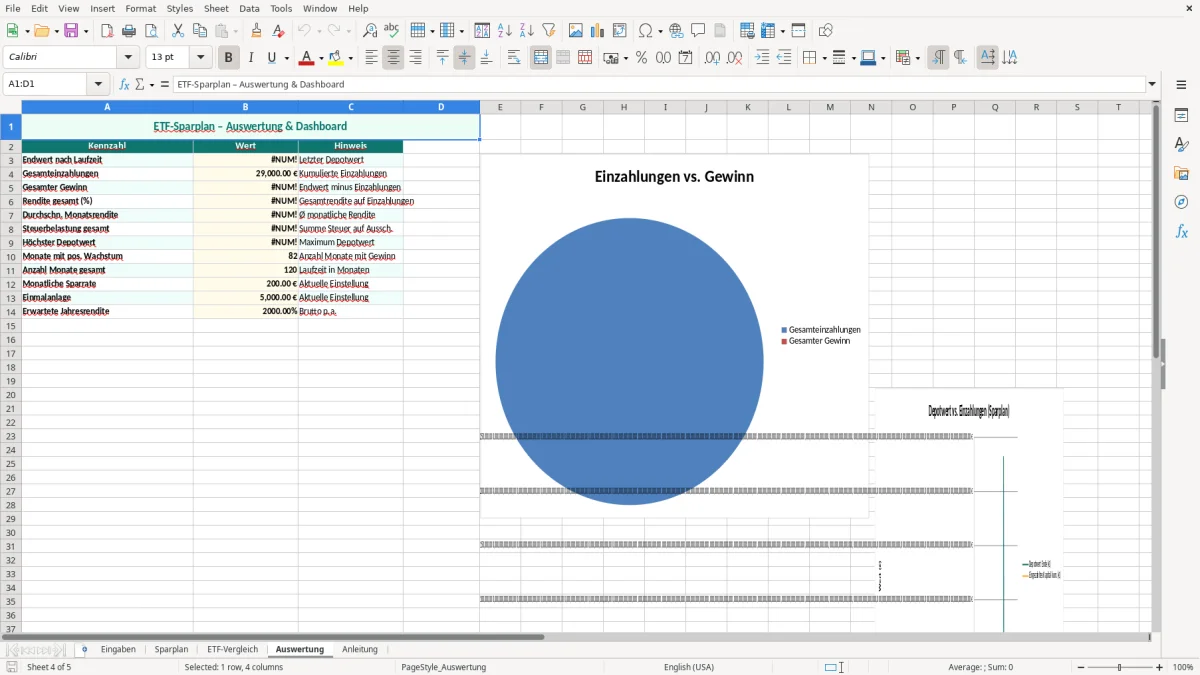
Task: Align text left toggle
Action: point(371,58)
